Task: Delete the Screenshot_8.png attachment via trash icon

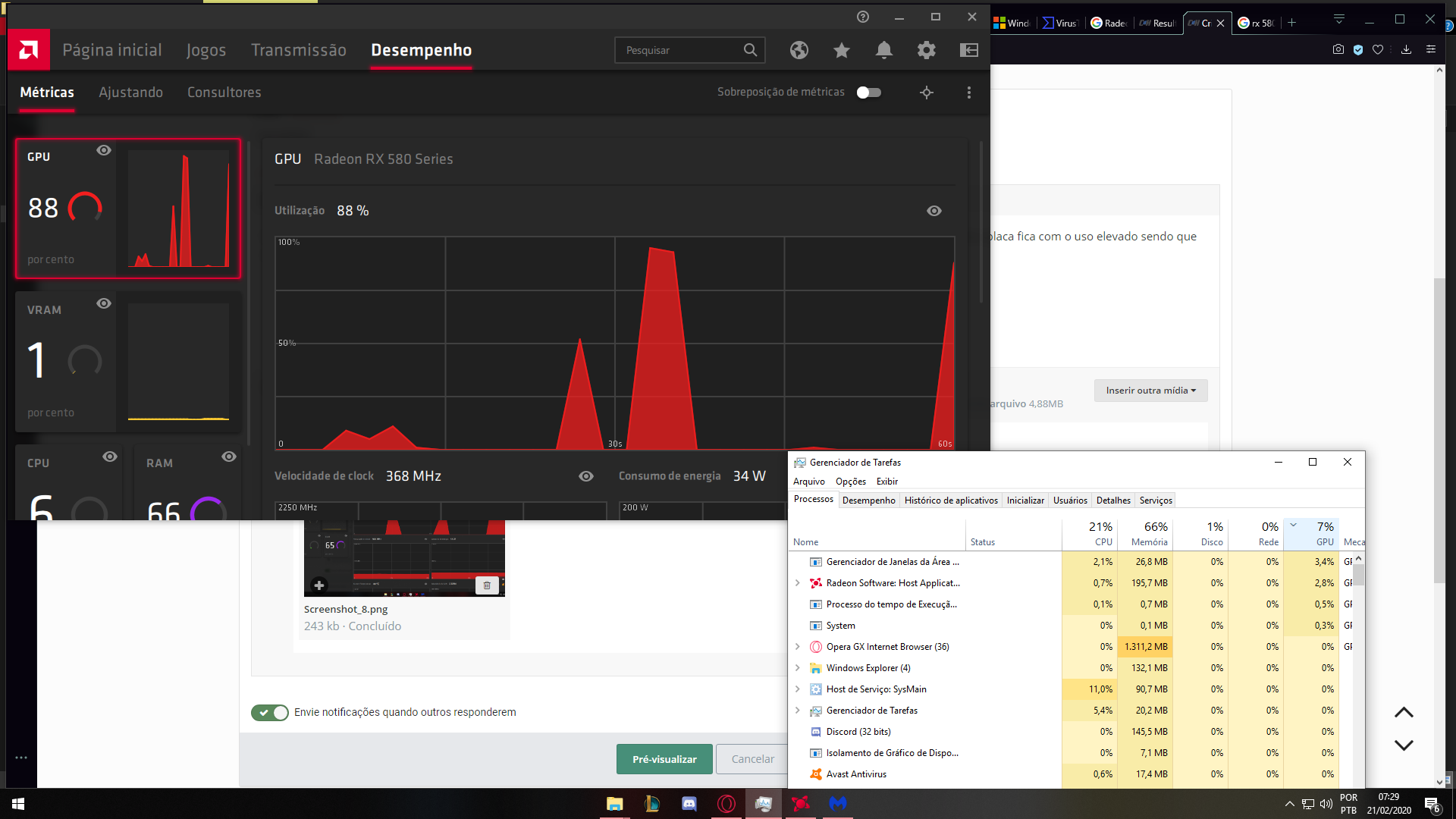Action: [x=487, y=585]
